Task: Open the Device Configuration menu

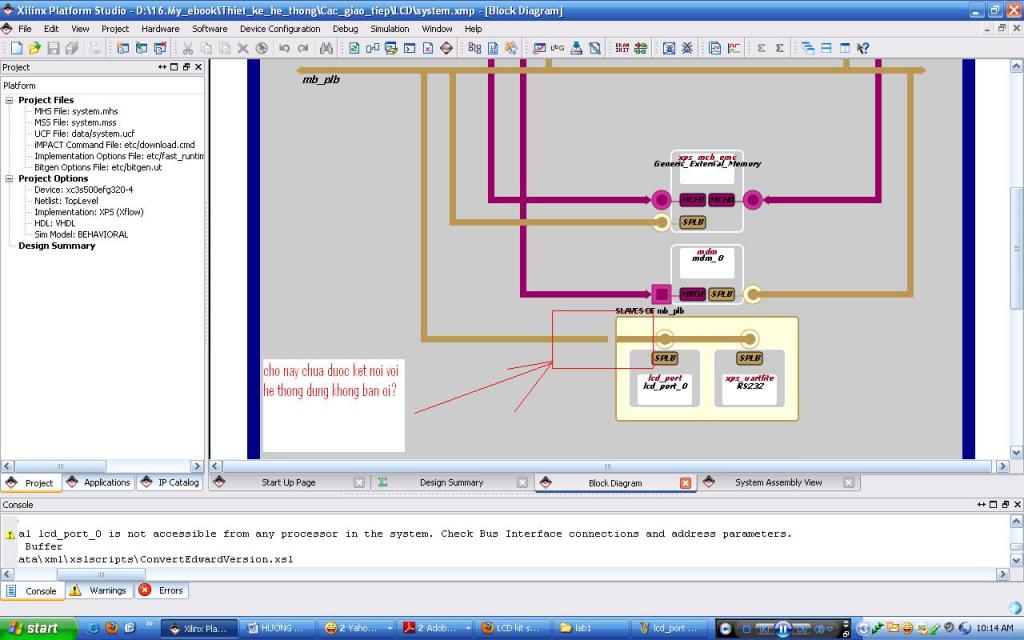Action: [x=280, y=29]
